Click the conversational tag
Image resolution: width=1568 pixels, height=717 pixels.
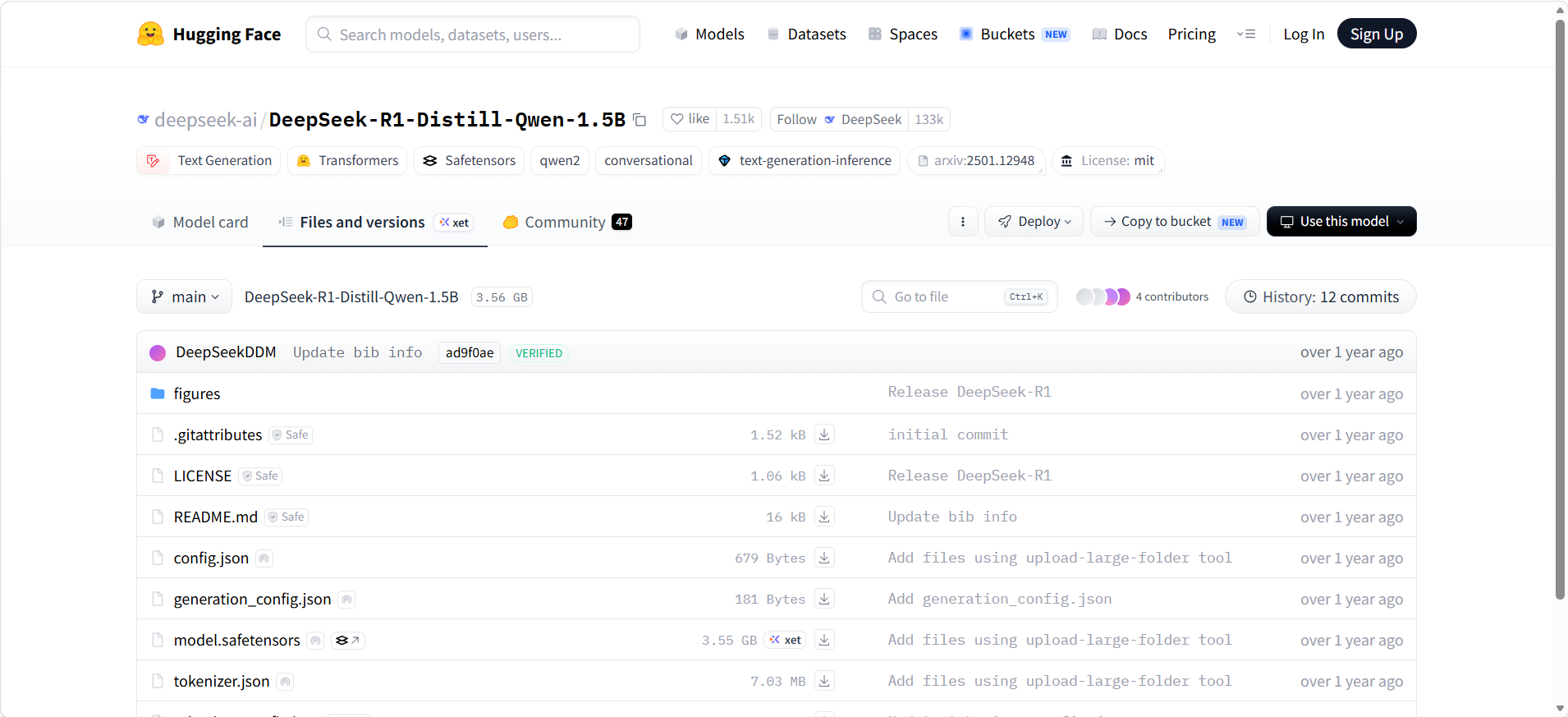click(x=649, y=160)
